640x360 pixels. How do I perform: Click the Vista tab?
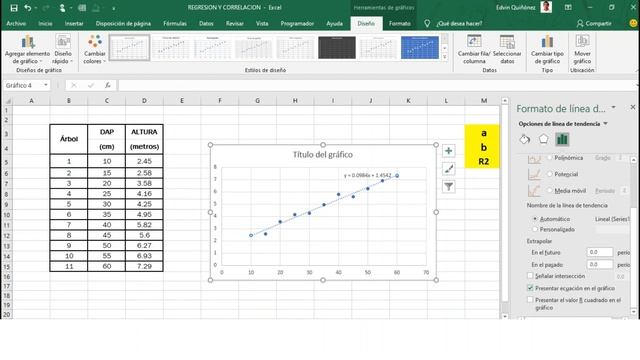(x=262, y=24)
